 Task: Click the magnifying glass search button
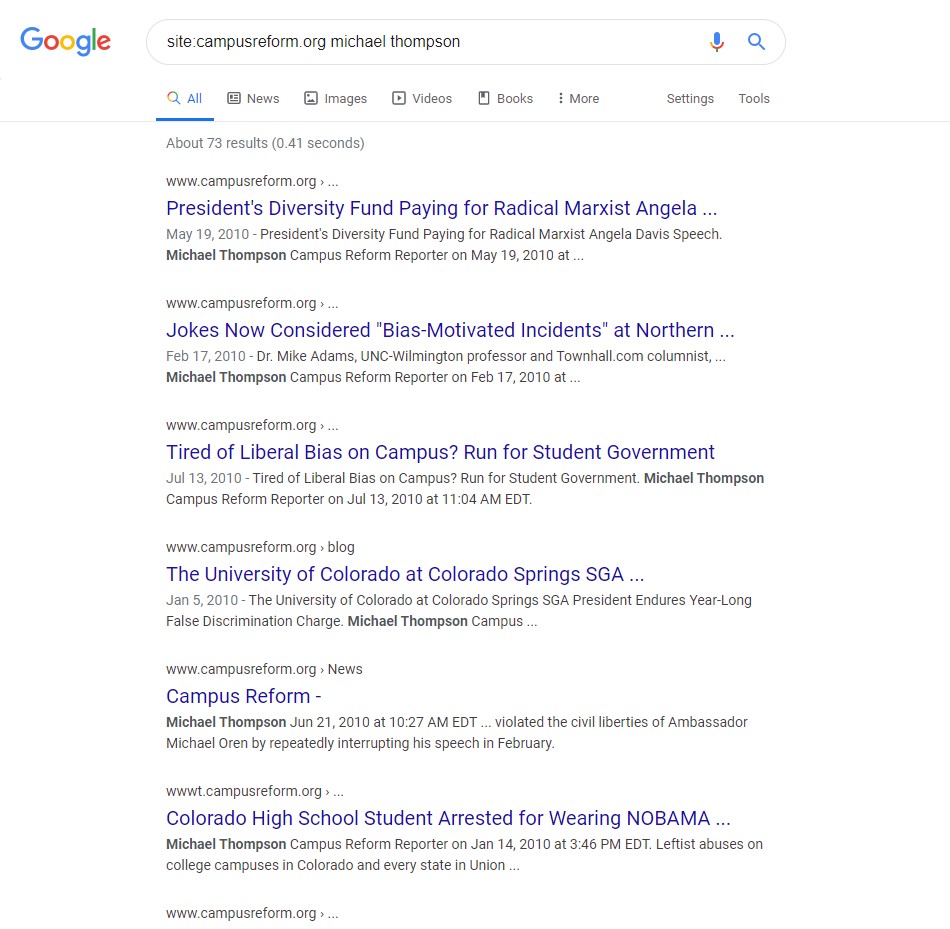(x=756, y=42)
